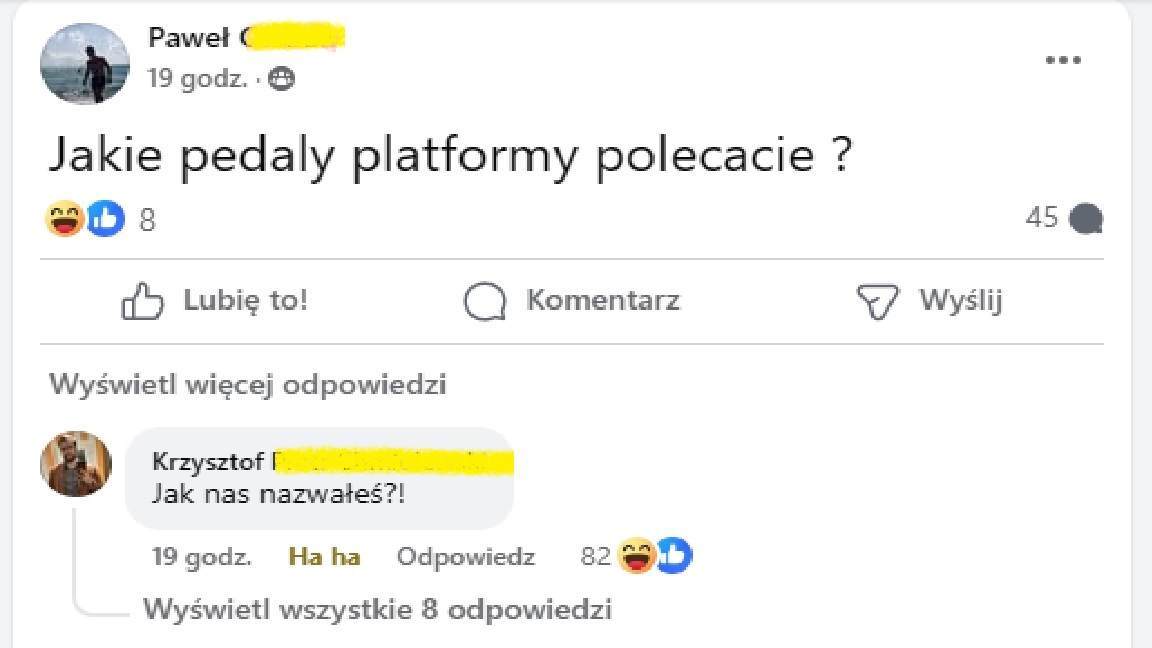
Task: Toggle the Ha ha reaction on comment
Action: coord(324,557)
